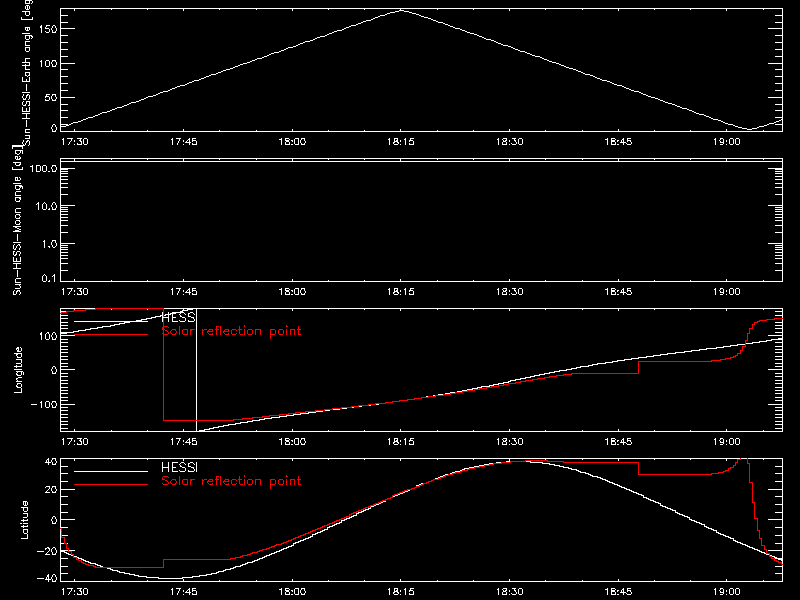Click 18:45 under the Earth angle plot
The image size is (800, 600).
point(618,142)
